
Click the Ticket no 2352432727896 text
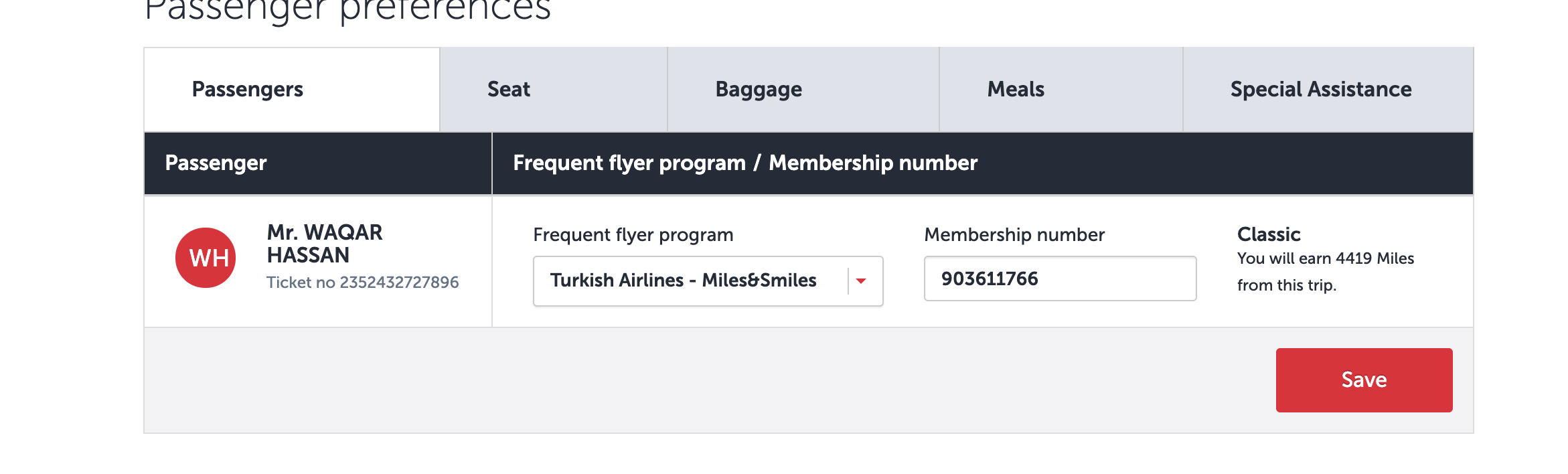point(362,283)
